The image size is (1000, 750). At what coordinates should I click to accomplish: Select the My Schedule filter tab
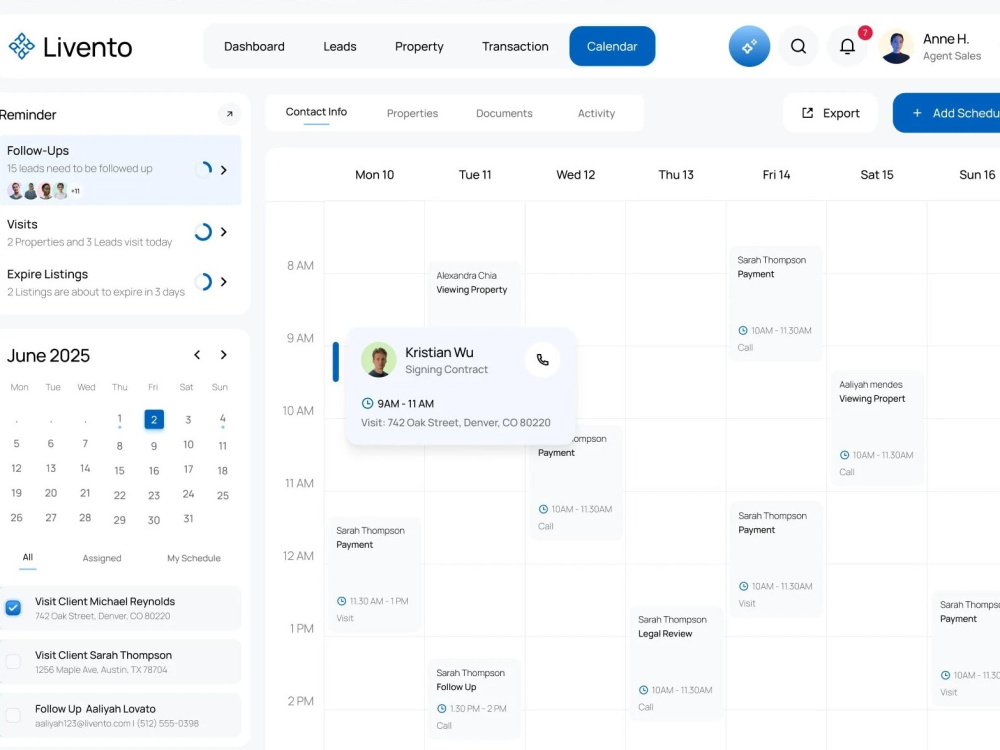(194, 558)
